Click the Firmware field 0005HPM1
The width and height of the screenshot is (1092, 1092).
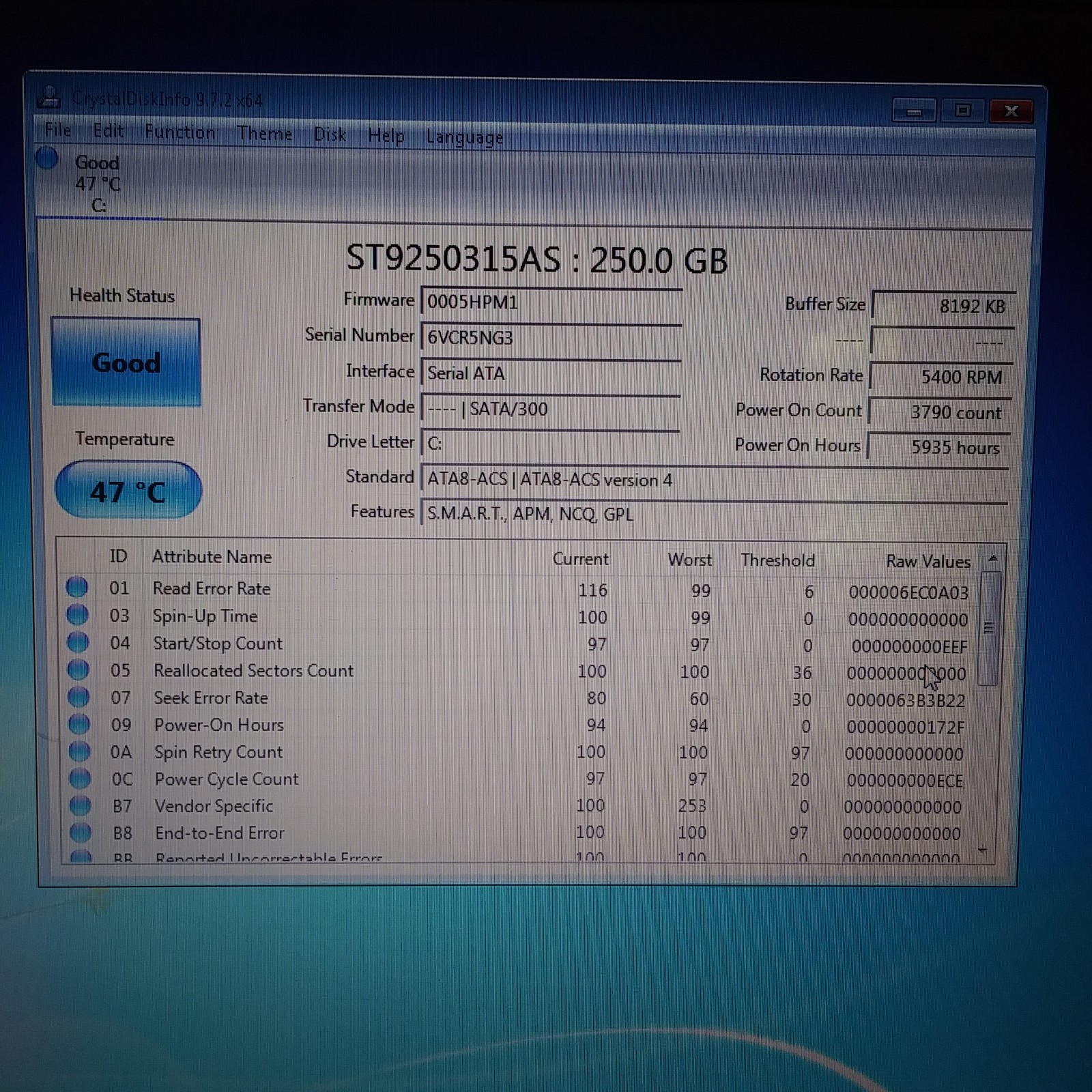point(551,302)
